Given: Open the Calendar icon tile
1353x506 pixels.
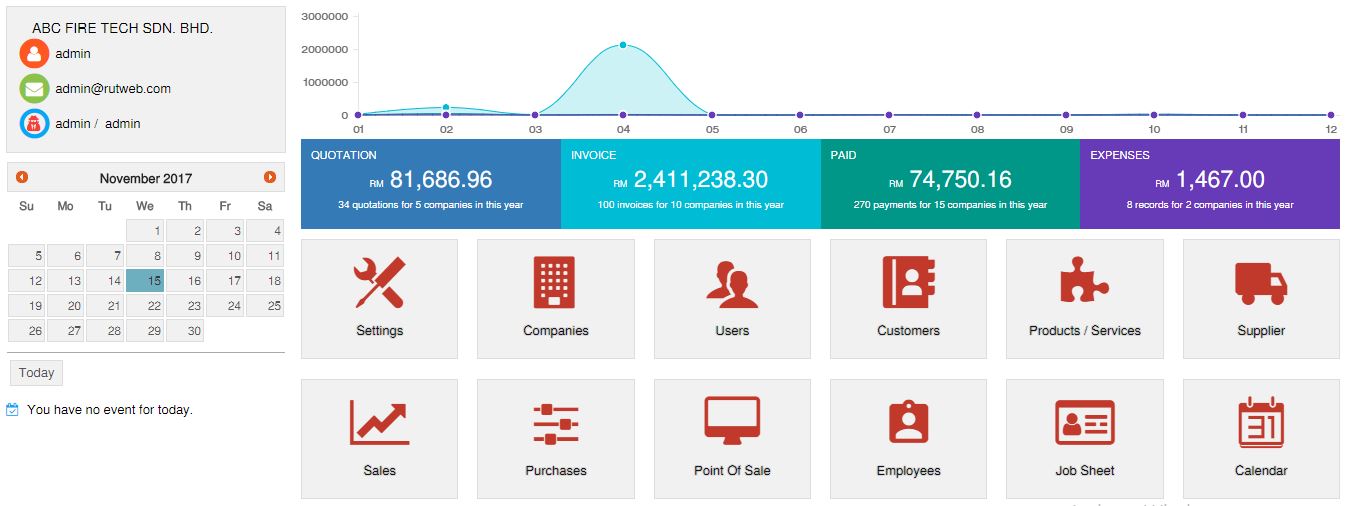Looking at the screenshot, I should click(1260, 423).
